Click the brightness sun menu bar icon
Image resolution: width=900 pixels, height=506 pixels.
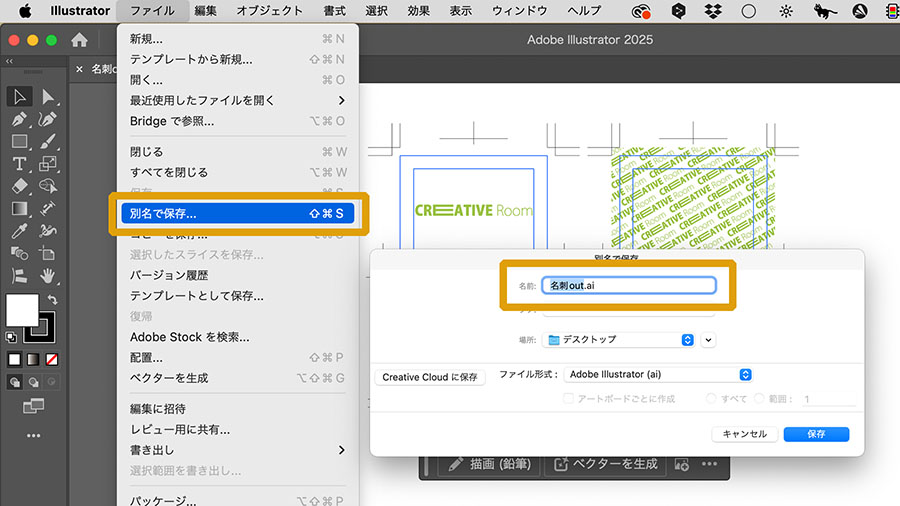point(786,11)
